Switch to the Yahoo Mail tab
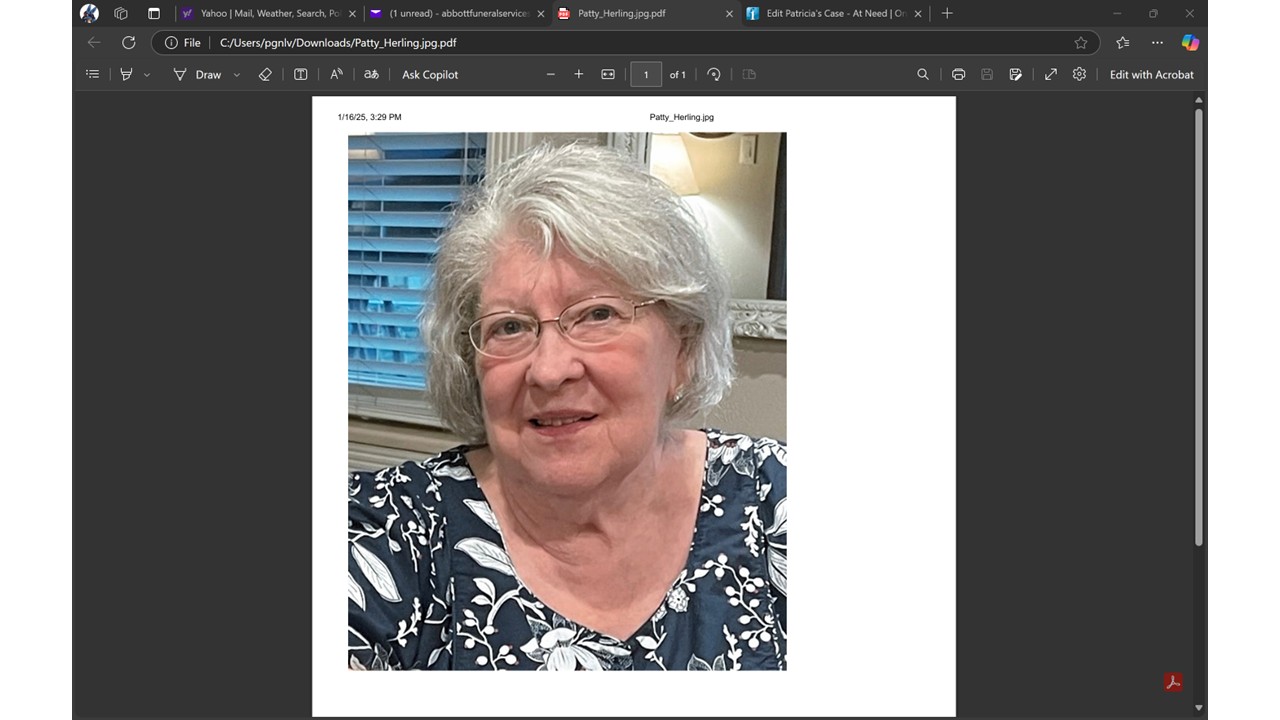The image size is (1280, 720). click(x=264, y=13)
